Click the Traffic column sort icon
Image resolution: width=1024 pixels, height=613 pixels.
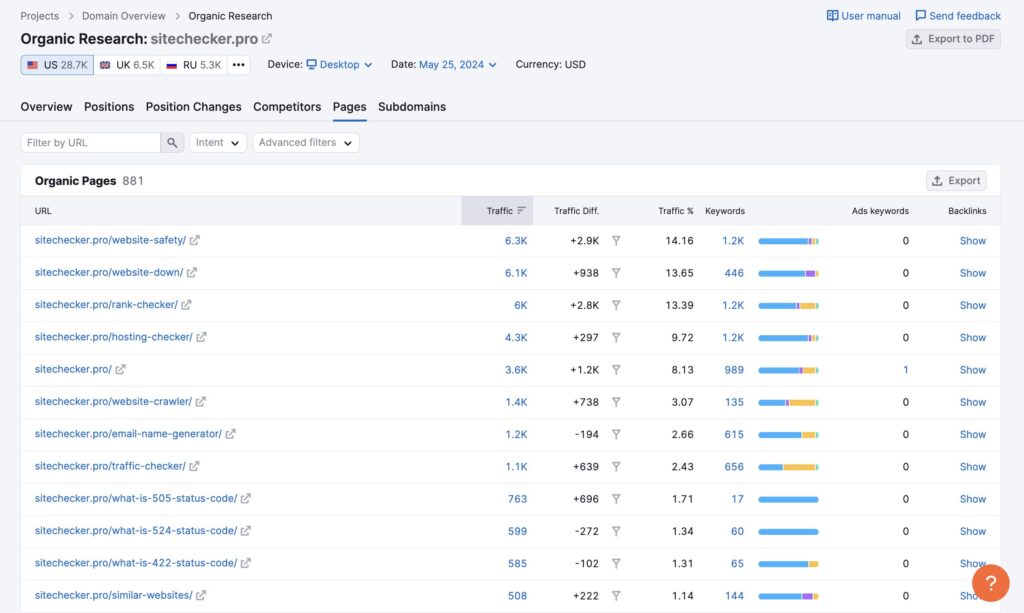coord(521,211)
